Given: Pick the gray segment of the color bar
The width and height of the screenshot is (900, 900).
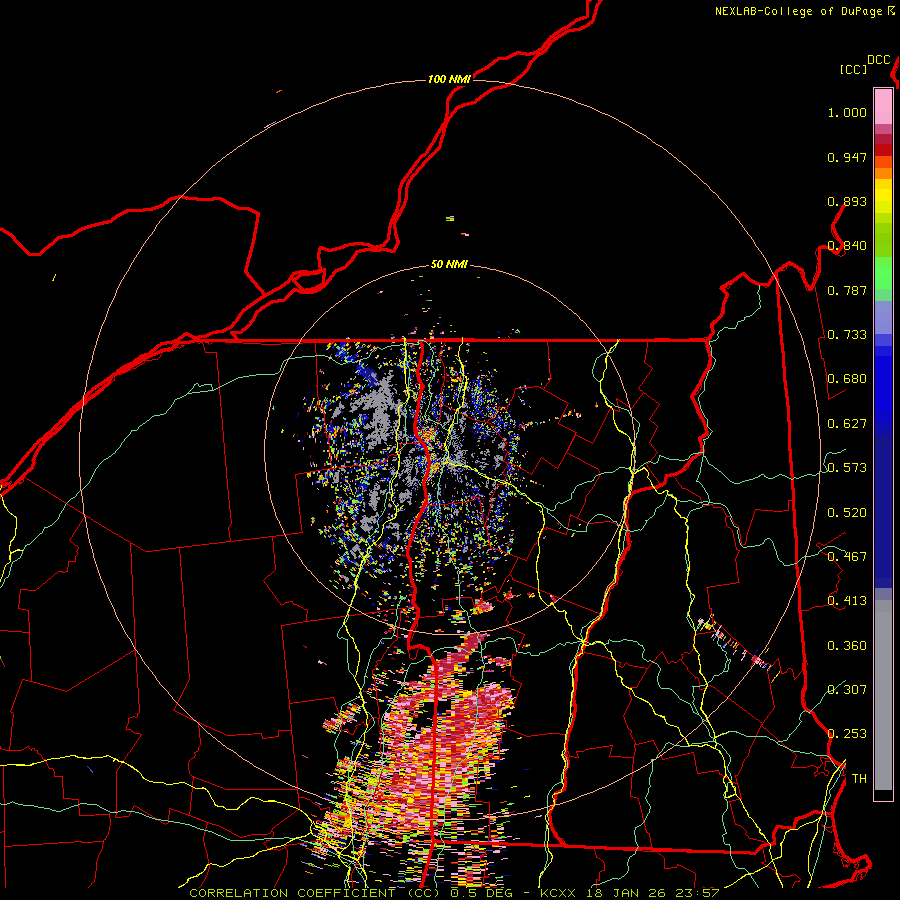Looking at the screenshot, I should pos(883,695).
